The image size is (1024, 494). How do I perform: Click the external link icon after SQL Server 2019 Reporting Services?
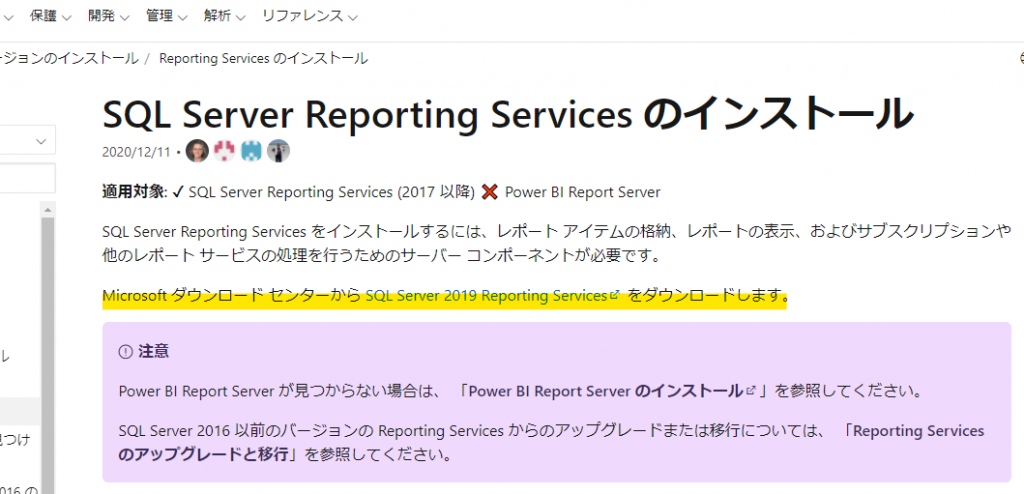tap(615, 296)
